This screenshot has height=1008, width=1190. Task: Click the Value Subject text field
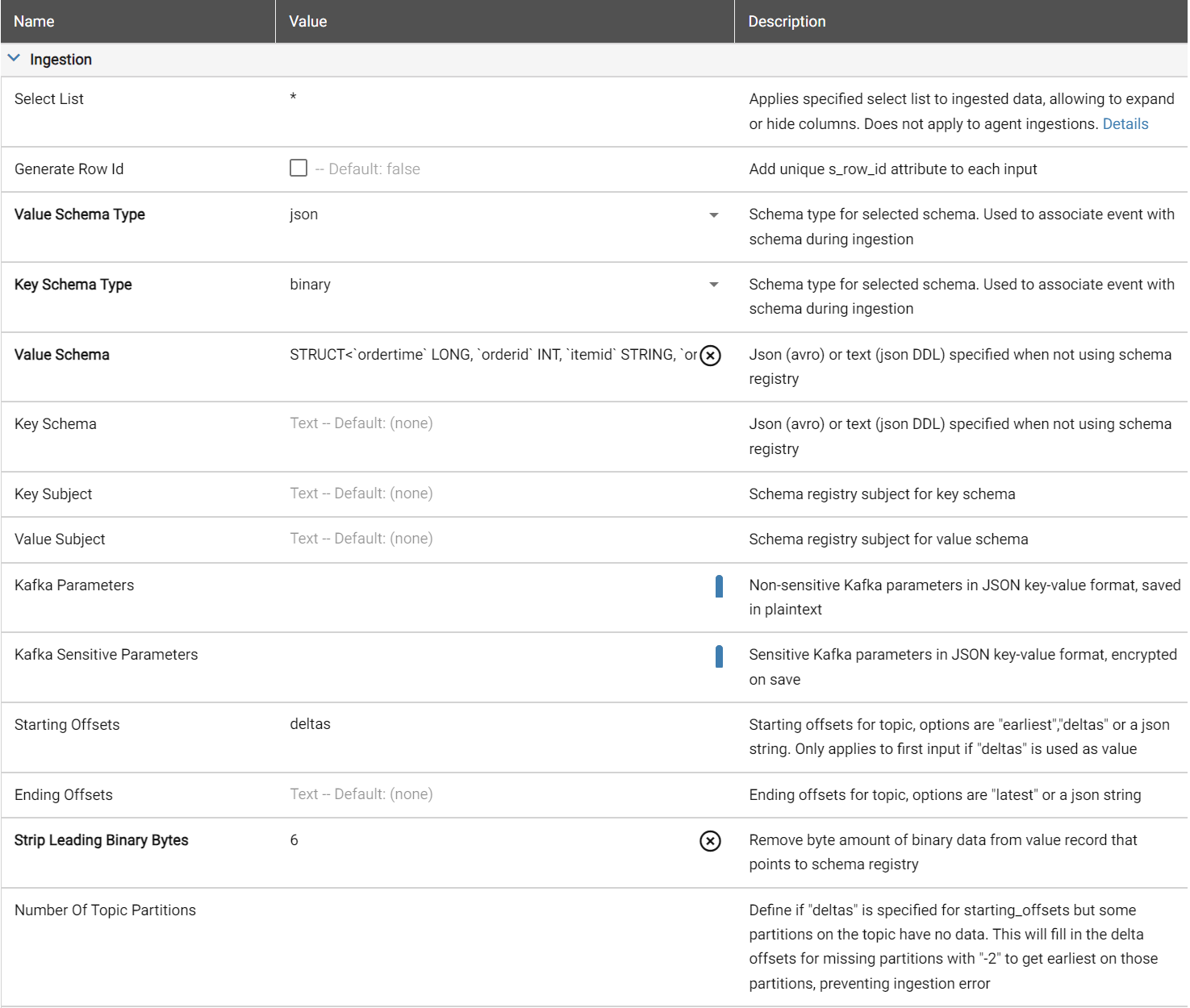(x=505, y=539)
